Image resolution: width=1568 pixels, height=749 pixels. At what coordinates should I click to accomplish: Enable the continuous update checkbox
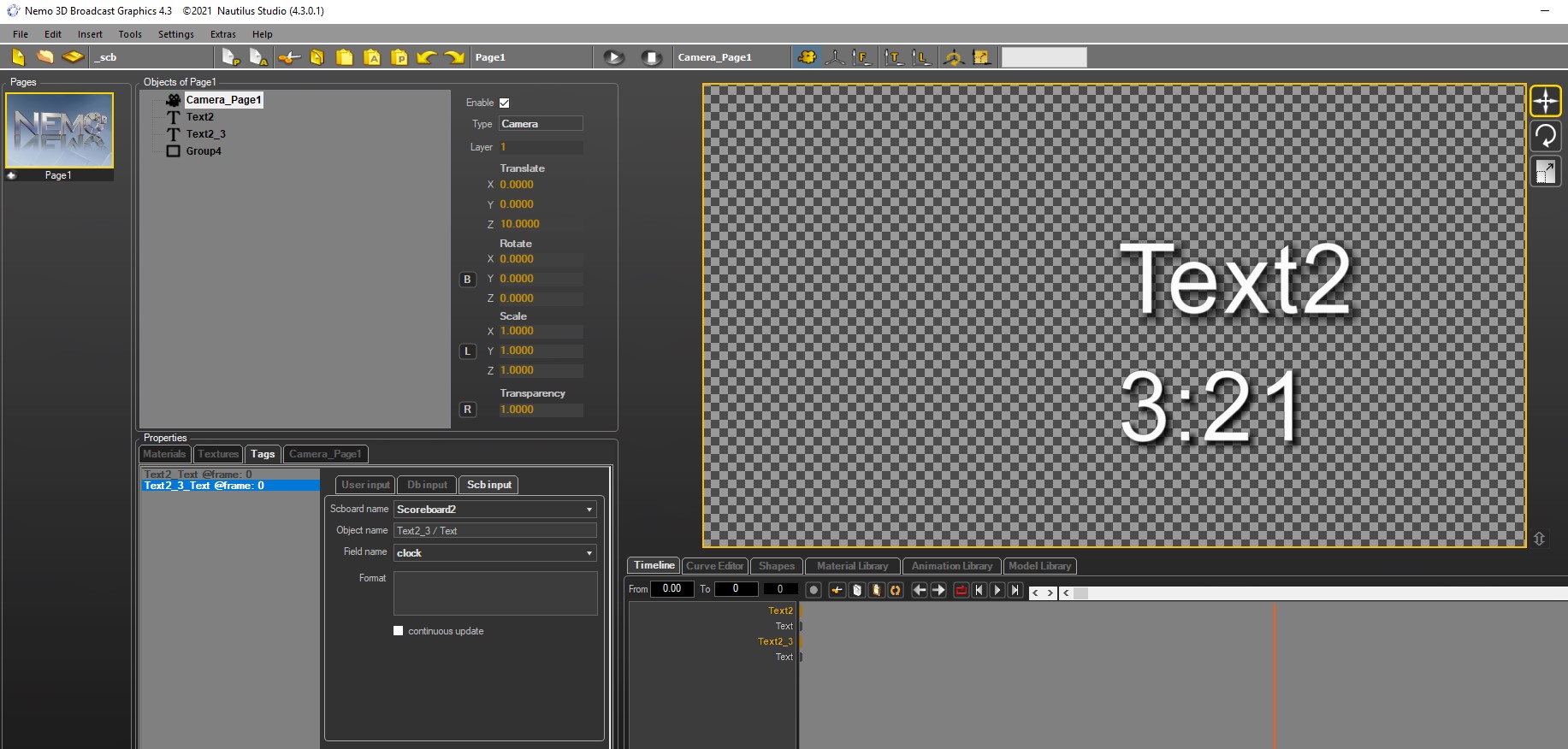click(398, 631)
